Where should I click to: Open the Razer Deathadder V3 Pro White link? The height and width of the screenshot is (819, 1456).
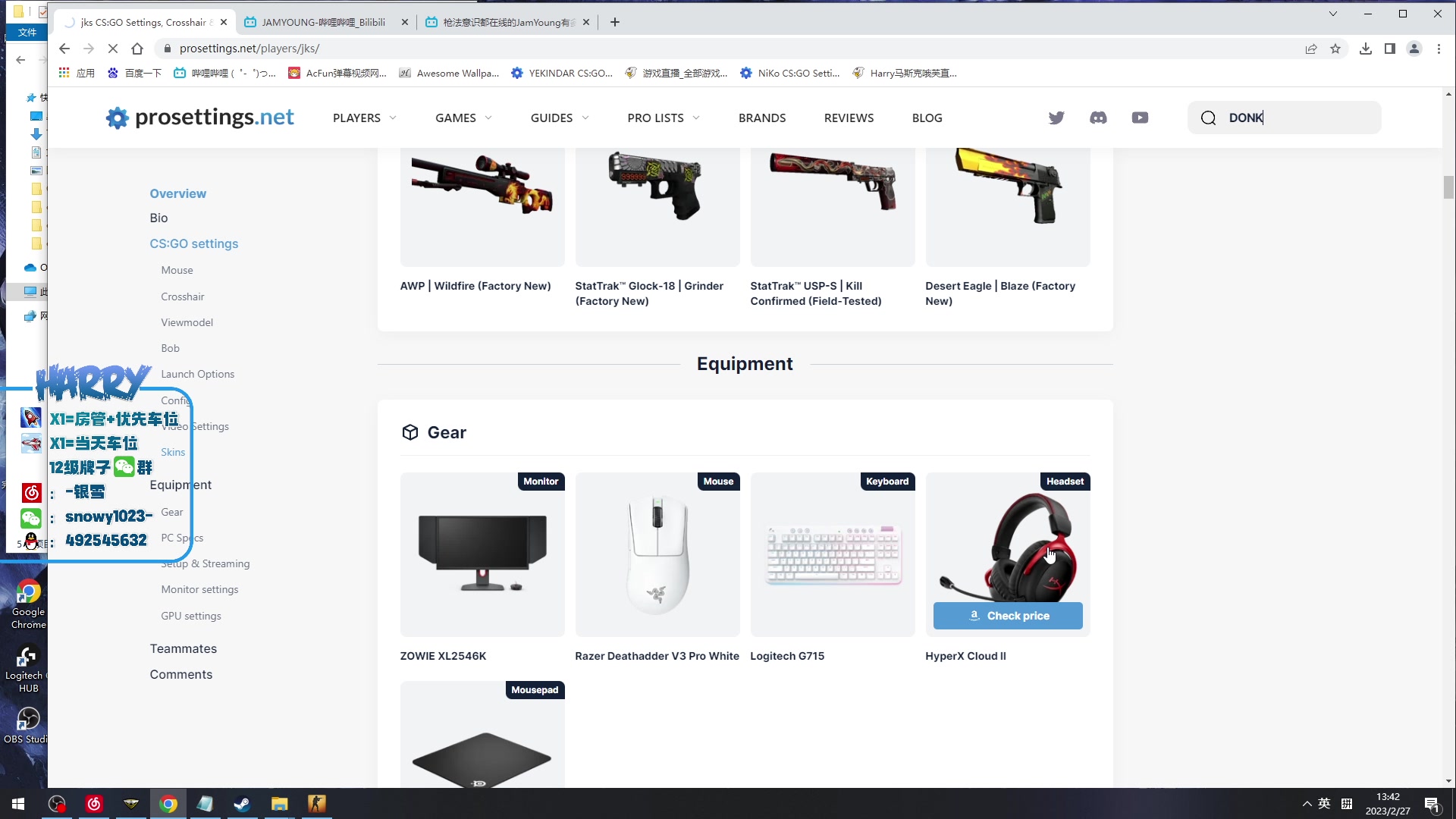tap(657, 656)
